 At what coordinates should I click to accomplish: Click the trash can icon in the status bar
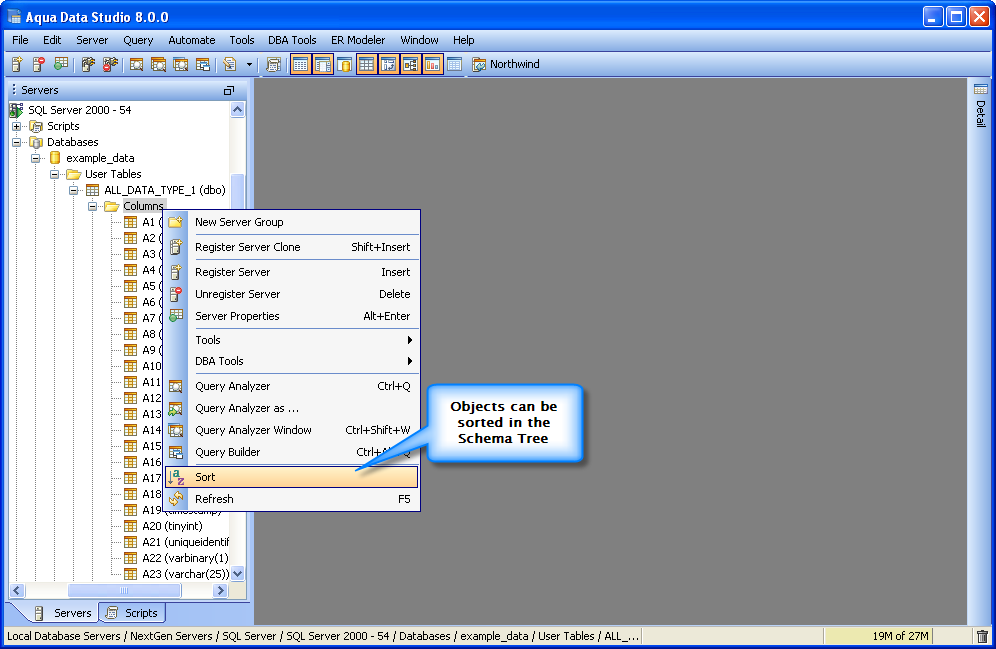point(982,636)
